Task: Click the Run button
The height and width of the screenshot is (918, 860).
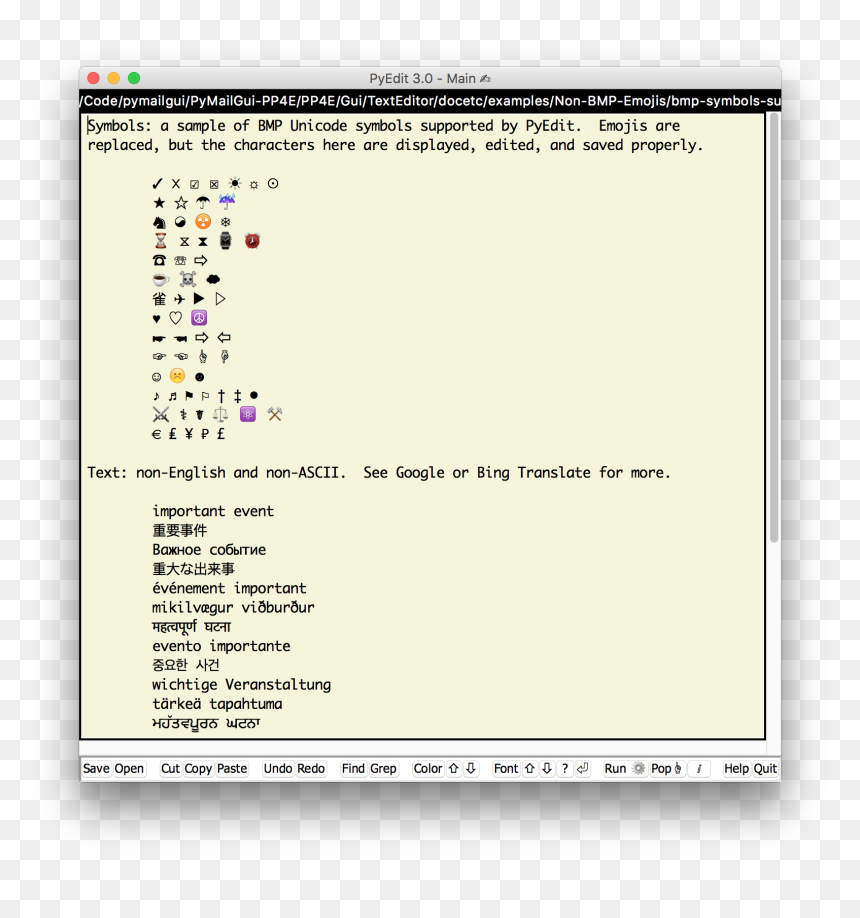Action: coord(615,769)
